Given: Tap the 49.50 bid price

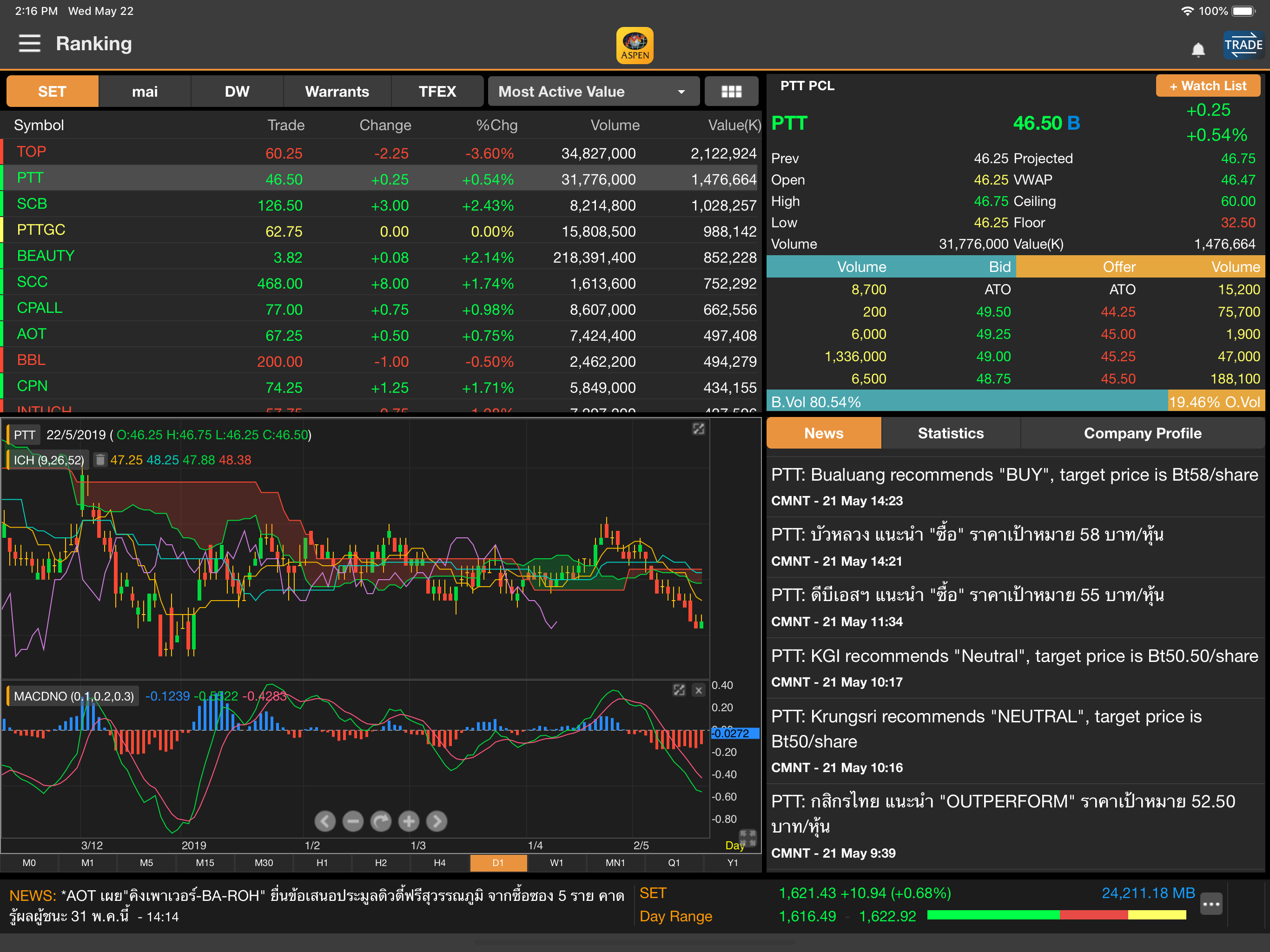Looking at the screenshot, I should (993, 312).
